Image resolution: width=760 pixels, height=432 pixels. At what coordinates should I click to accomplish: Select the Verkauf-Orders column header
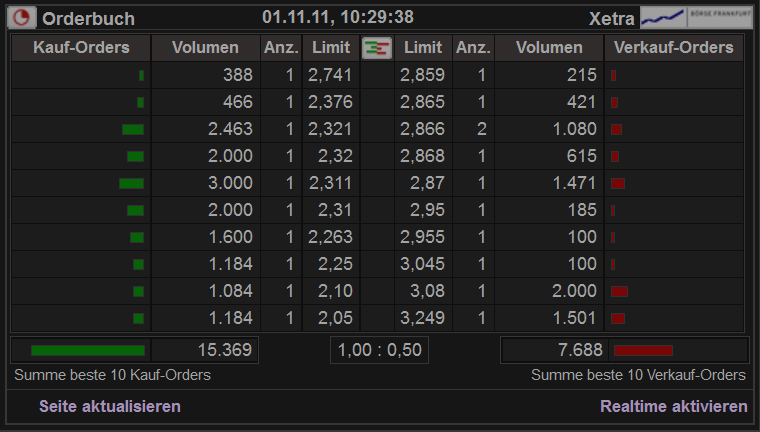point(674,48)
